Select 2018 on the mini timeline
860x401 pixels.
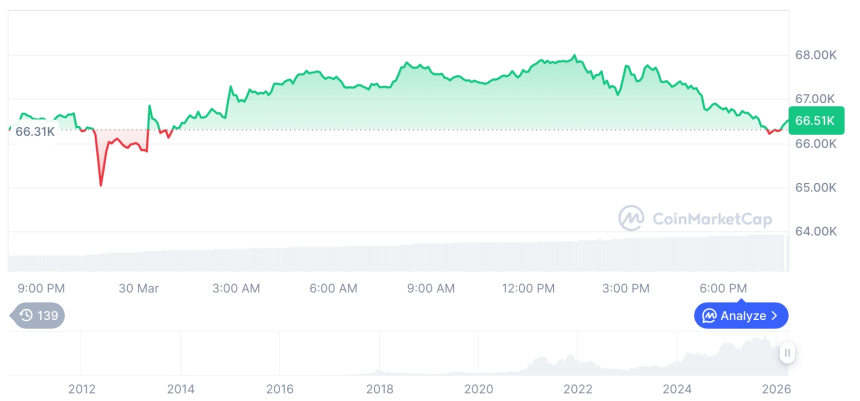pos(379,388)
